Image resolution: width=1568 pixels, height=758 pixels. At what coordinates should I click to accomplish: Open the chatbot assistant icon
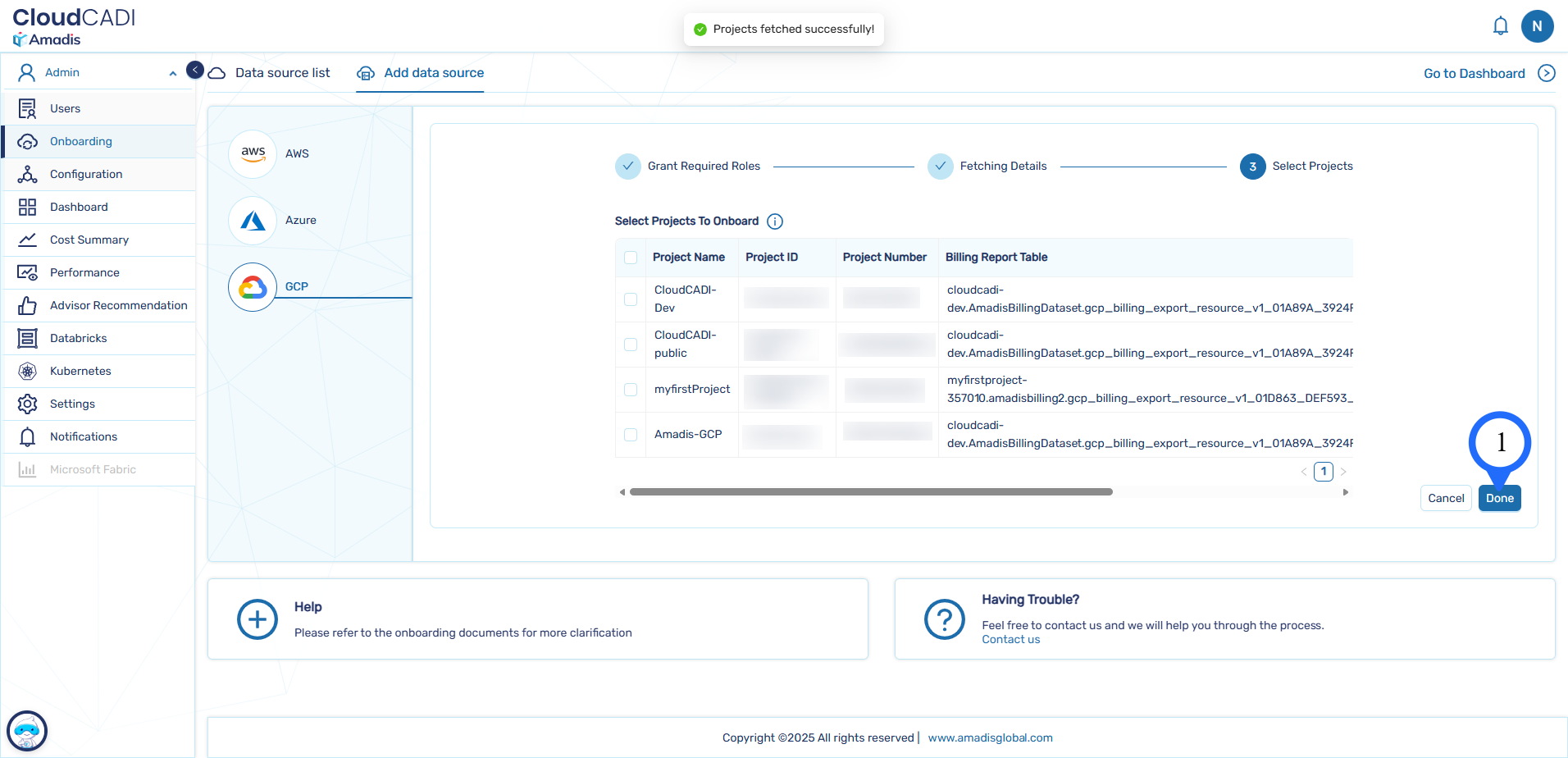pyautogui.click(x=27, y=730)
